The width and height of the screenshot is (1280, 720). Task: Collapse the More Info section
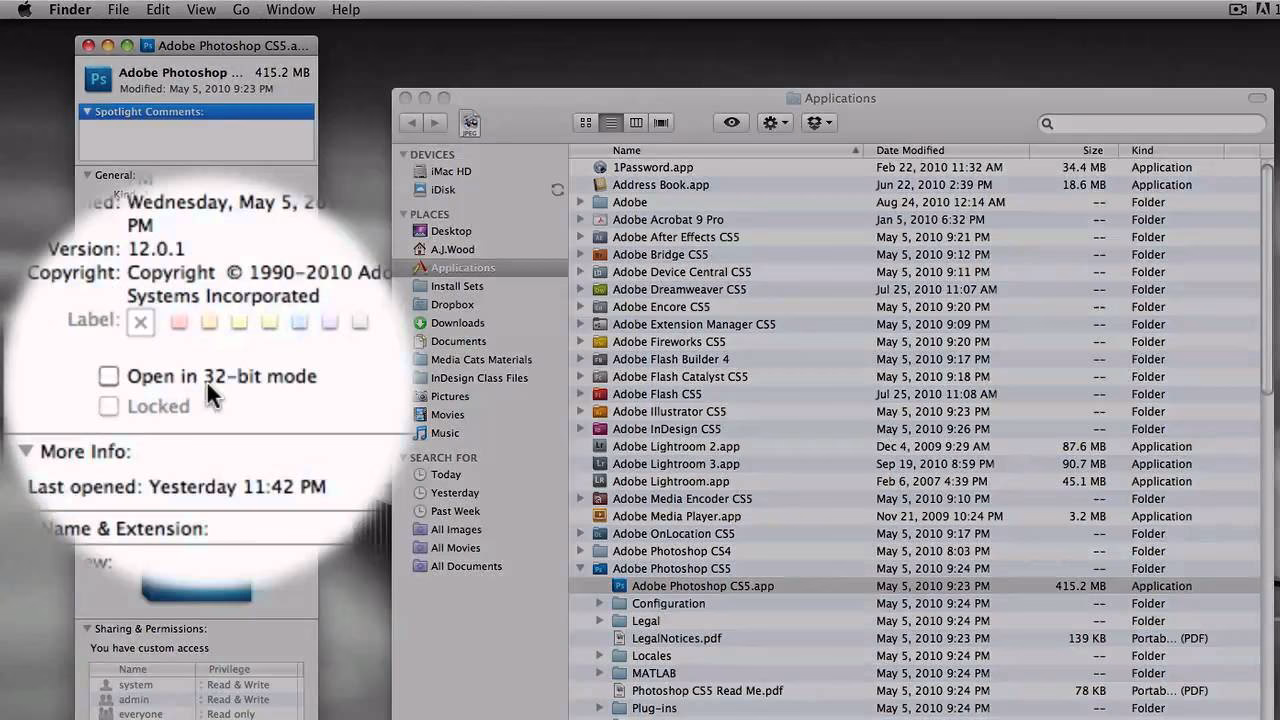point(25,451)
